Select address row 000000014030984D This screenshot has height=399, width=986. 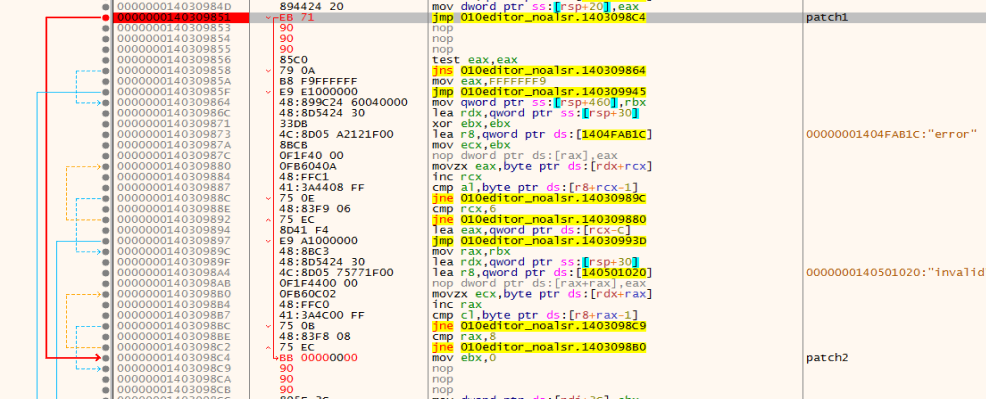click(174, 7)
